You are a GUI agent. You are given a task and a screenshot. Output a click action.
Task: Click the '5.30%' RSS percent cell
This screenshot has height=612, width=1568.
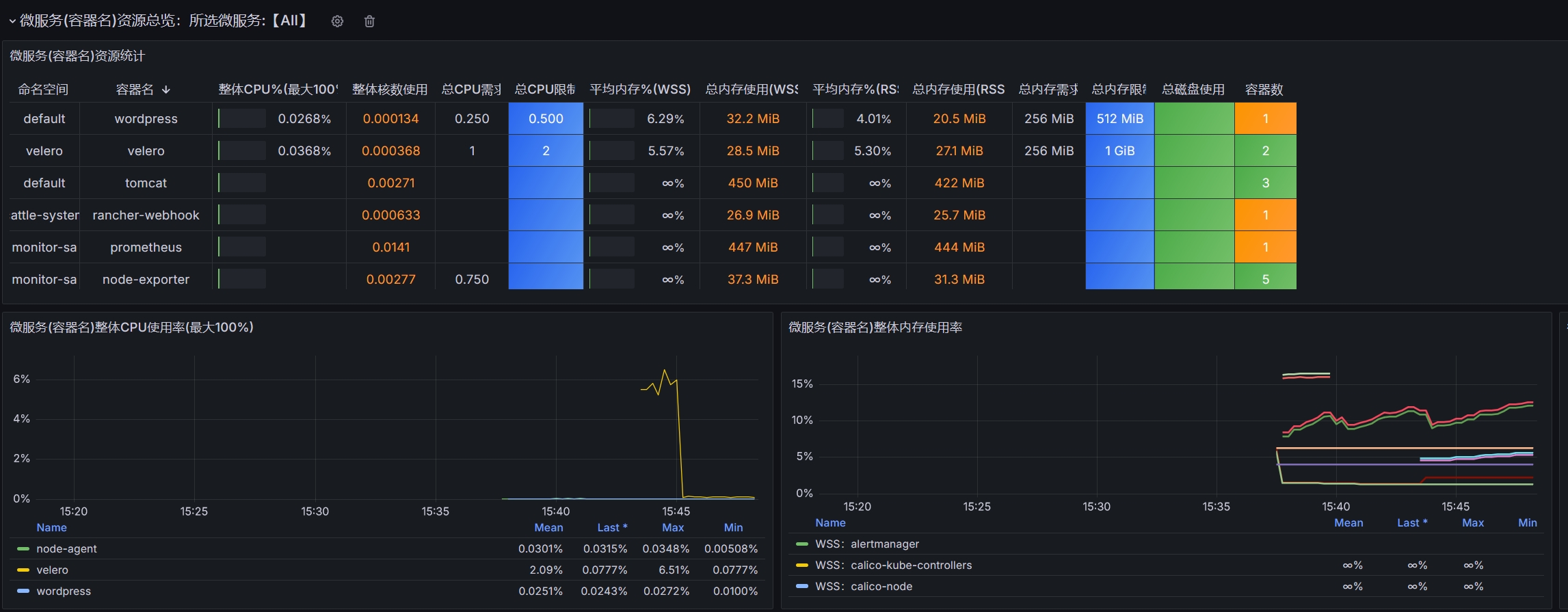click(873, 150)
